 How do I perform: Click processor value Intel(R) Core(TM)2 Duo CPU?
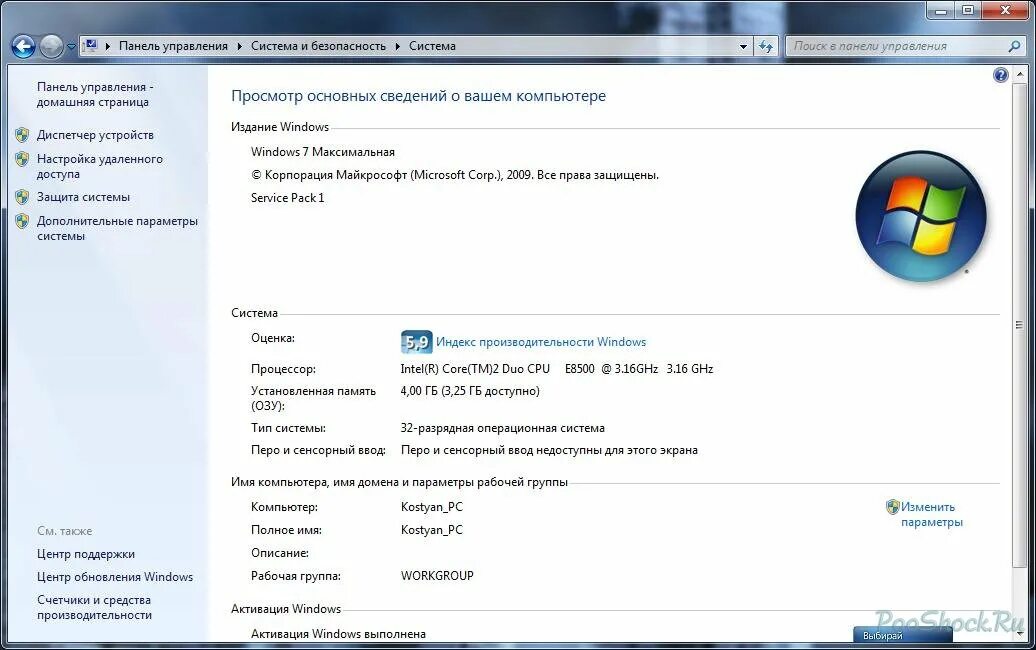(x=475, y=369)
